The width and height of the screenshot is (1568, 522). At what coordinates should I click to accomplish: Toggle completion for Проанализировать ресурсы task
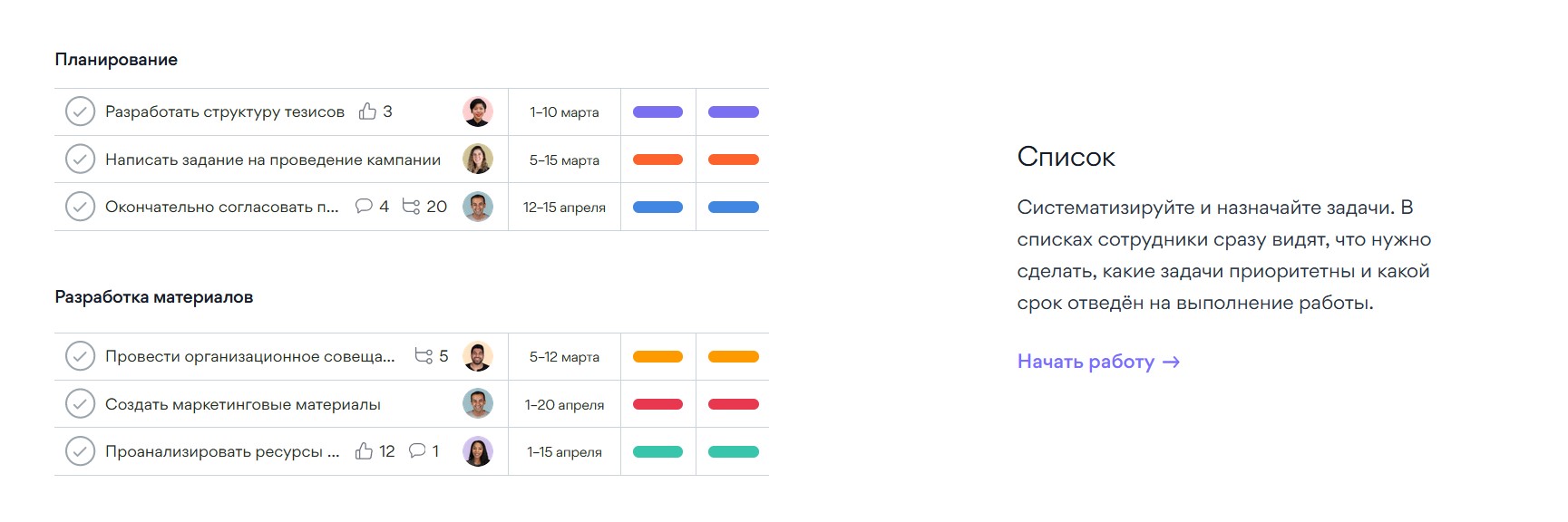[x=80, y=451]
